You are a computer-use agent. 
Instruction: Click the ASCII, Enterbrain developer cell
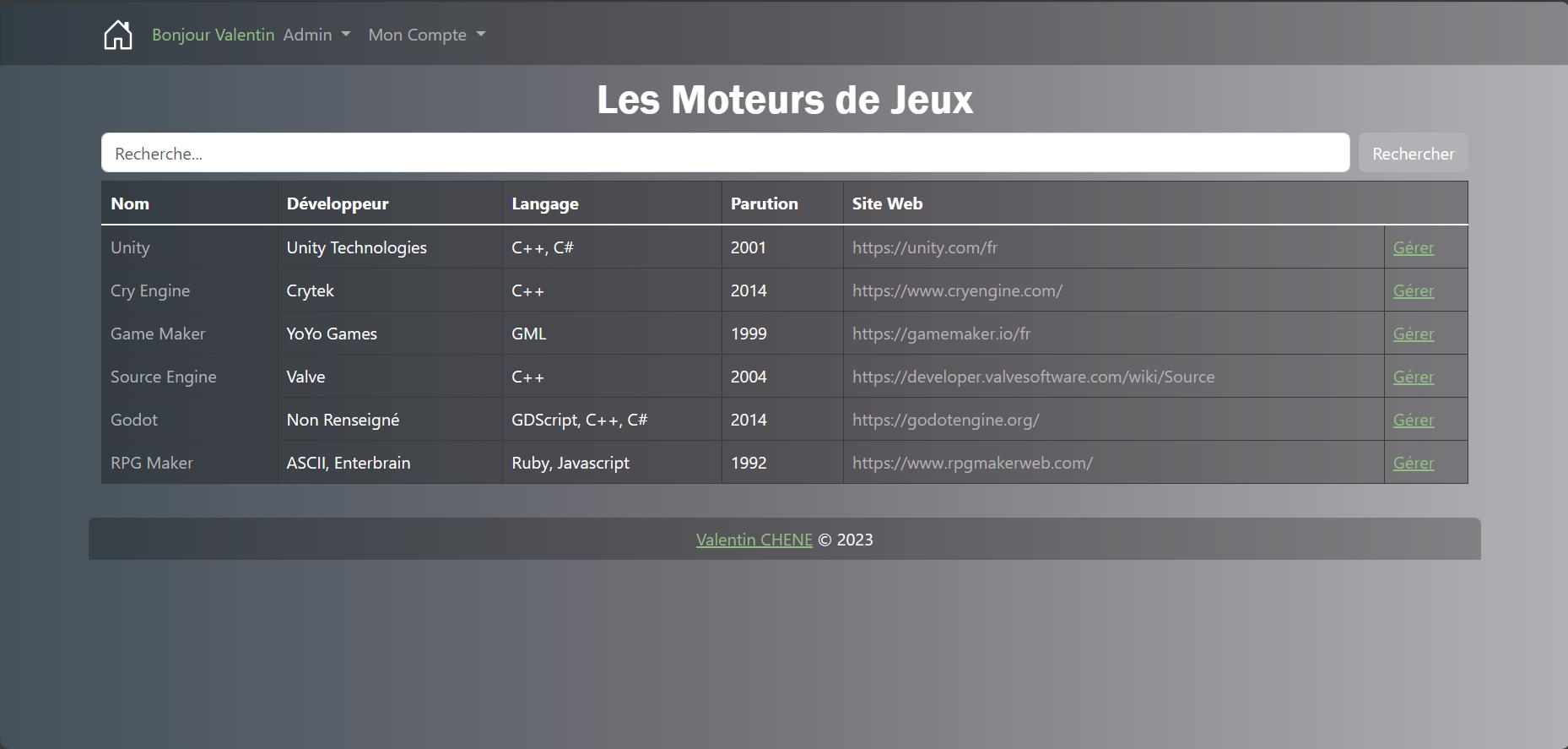point(391,463)
